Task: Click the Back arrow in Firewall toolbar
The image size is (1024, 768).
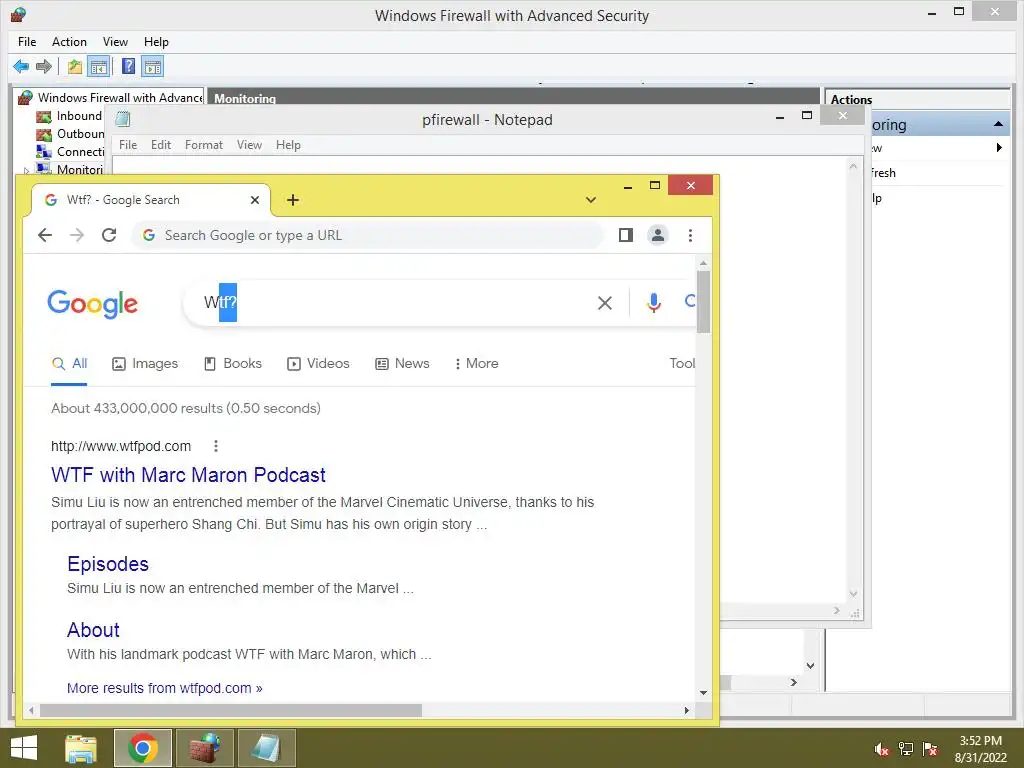Action: (x=21, y=66)
